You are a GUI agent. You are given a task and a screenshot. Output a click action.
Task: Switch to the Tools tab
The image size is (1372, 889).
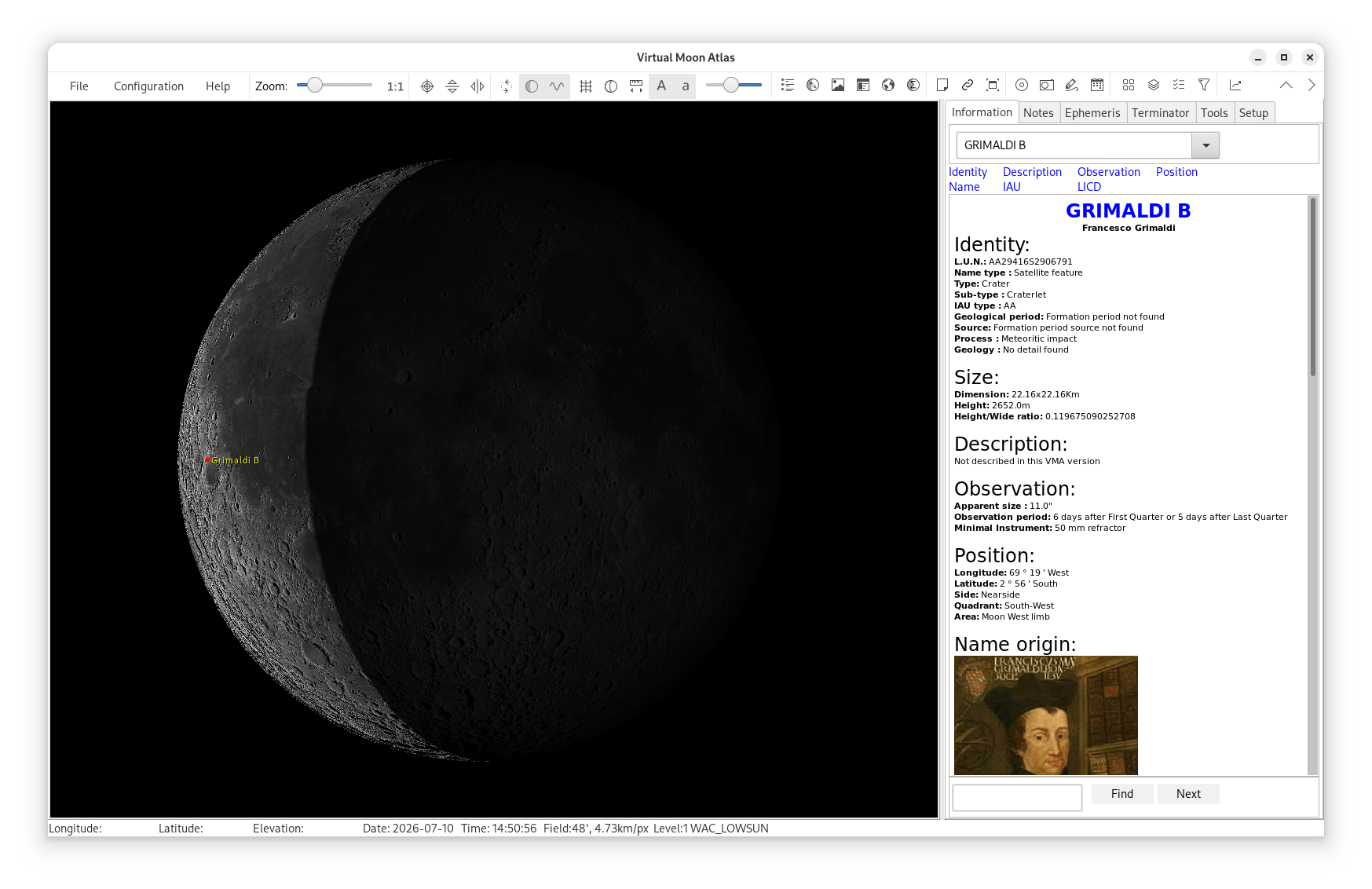(x=1214, y=113)
